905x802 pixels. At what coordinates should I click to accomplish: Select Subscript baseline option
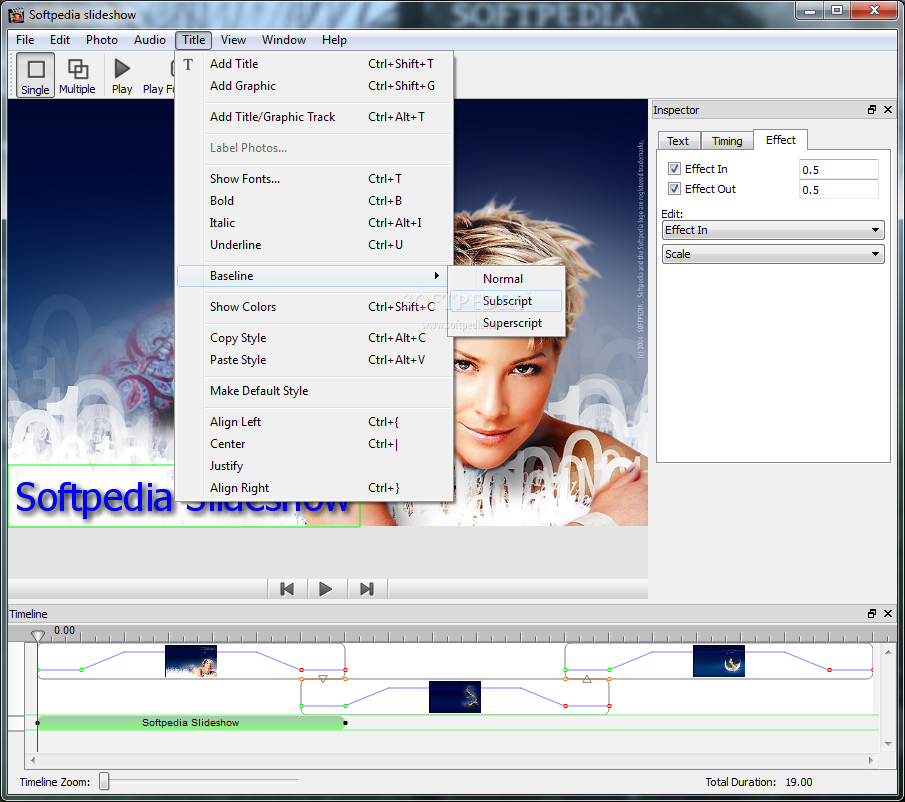tap(506, 301)
